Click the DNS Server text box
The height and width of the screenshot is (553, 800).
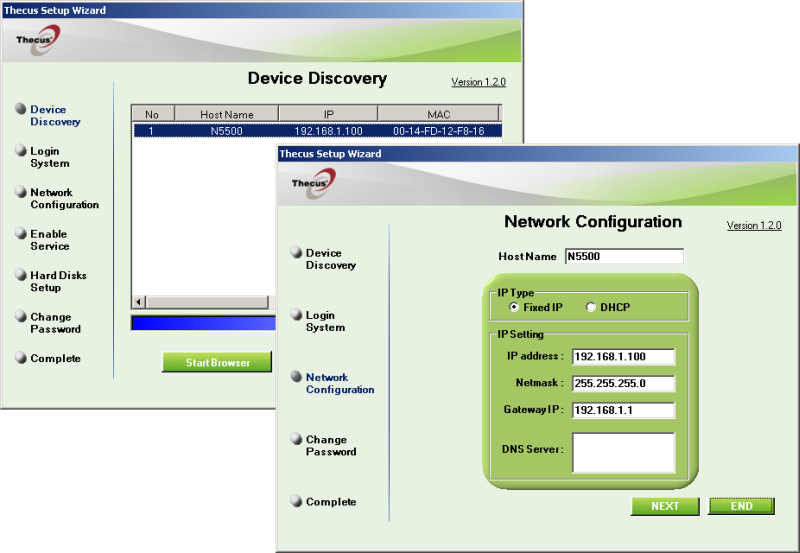click(x=623, y=453)
